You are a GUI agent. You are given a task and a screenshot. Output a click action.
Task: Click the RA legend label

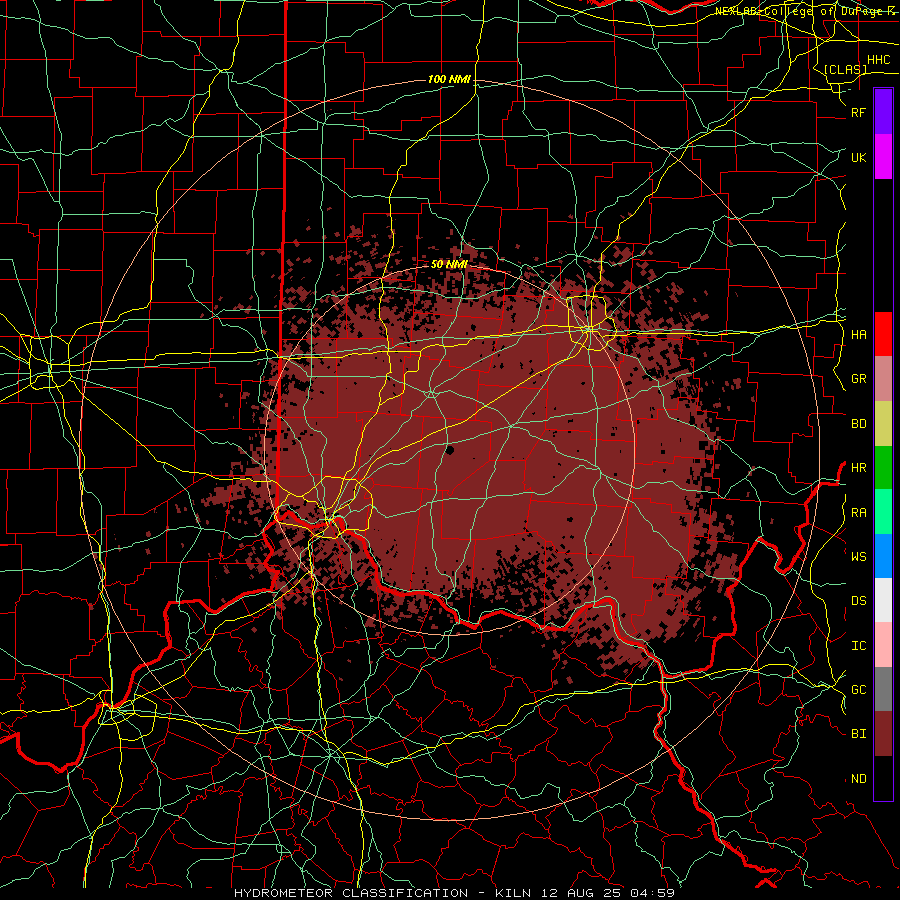pyautogui.click(x=858, y=513)
